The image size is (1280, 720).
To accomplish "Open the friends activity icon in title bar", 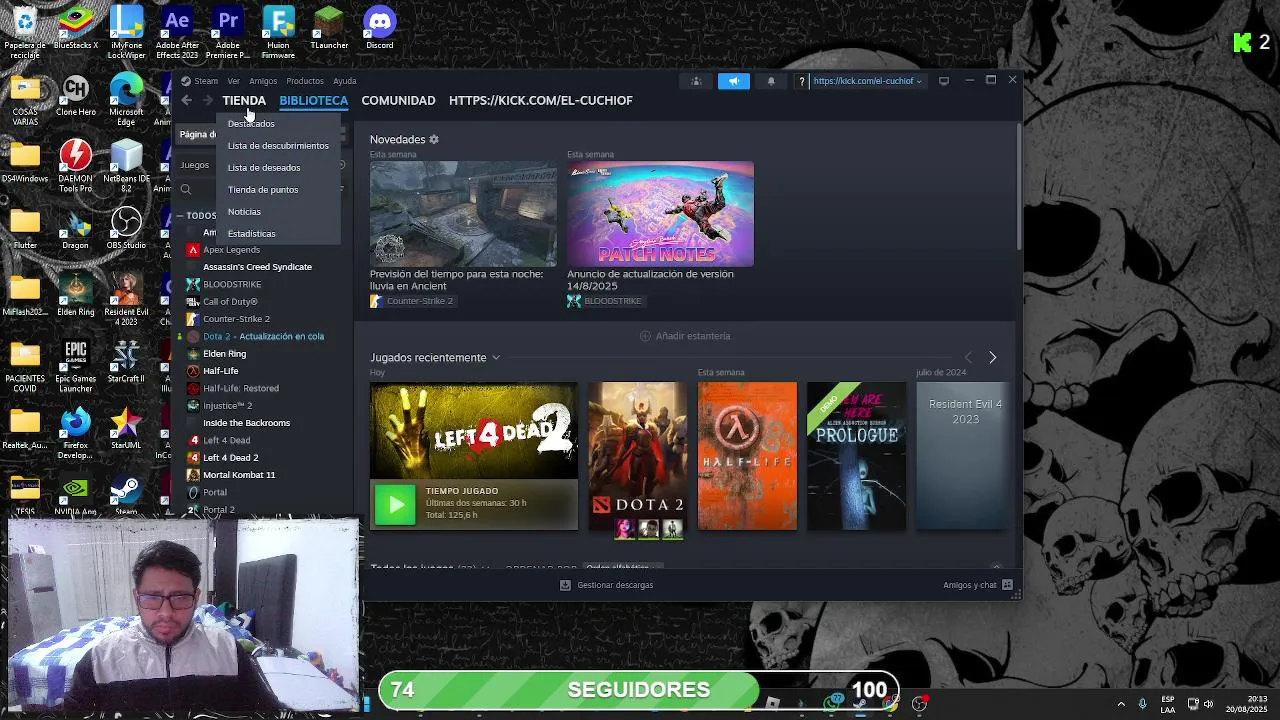I will tap(696, 81).
